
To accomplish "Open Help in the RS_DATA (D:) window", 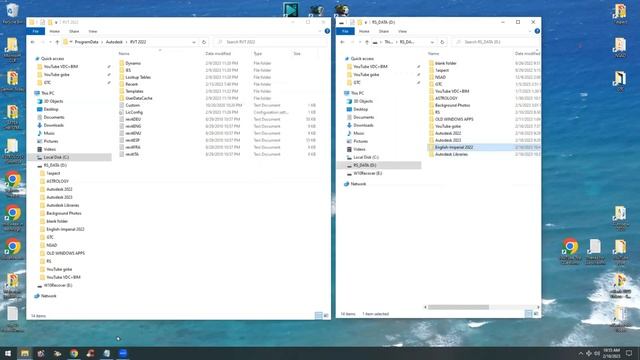I will click(x=537, y=31).
